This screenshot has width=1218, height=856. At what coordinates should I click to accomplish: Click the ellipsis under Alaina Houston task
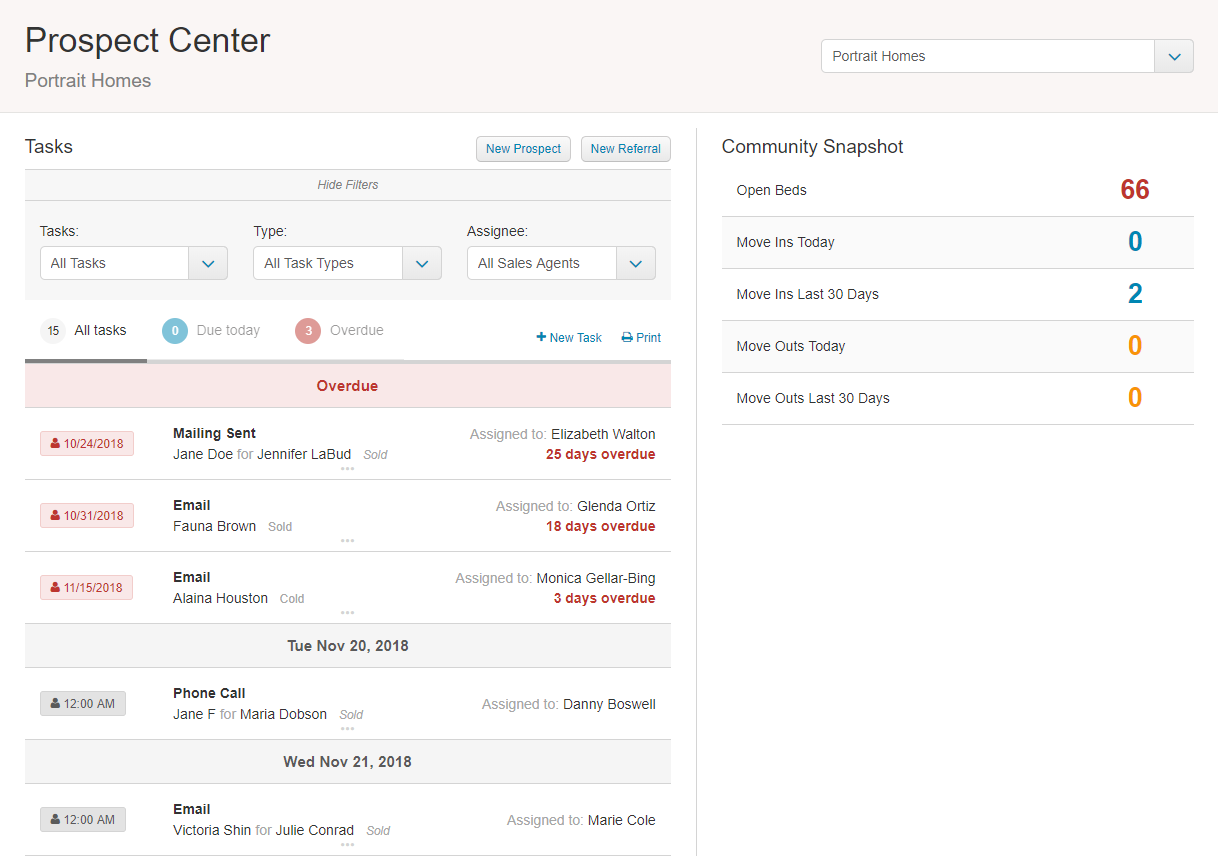(347, 612)
